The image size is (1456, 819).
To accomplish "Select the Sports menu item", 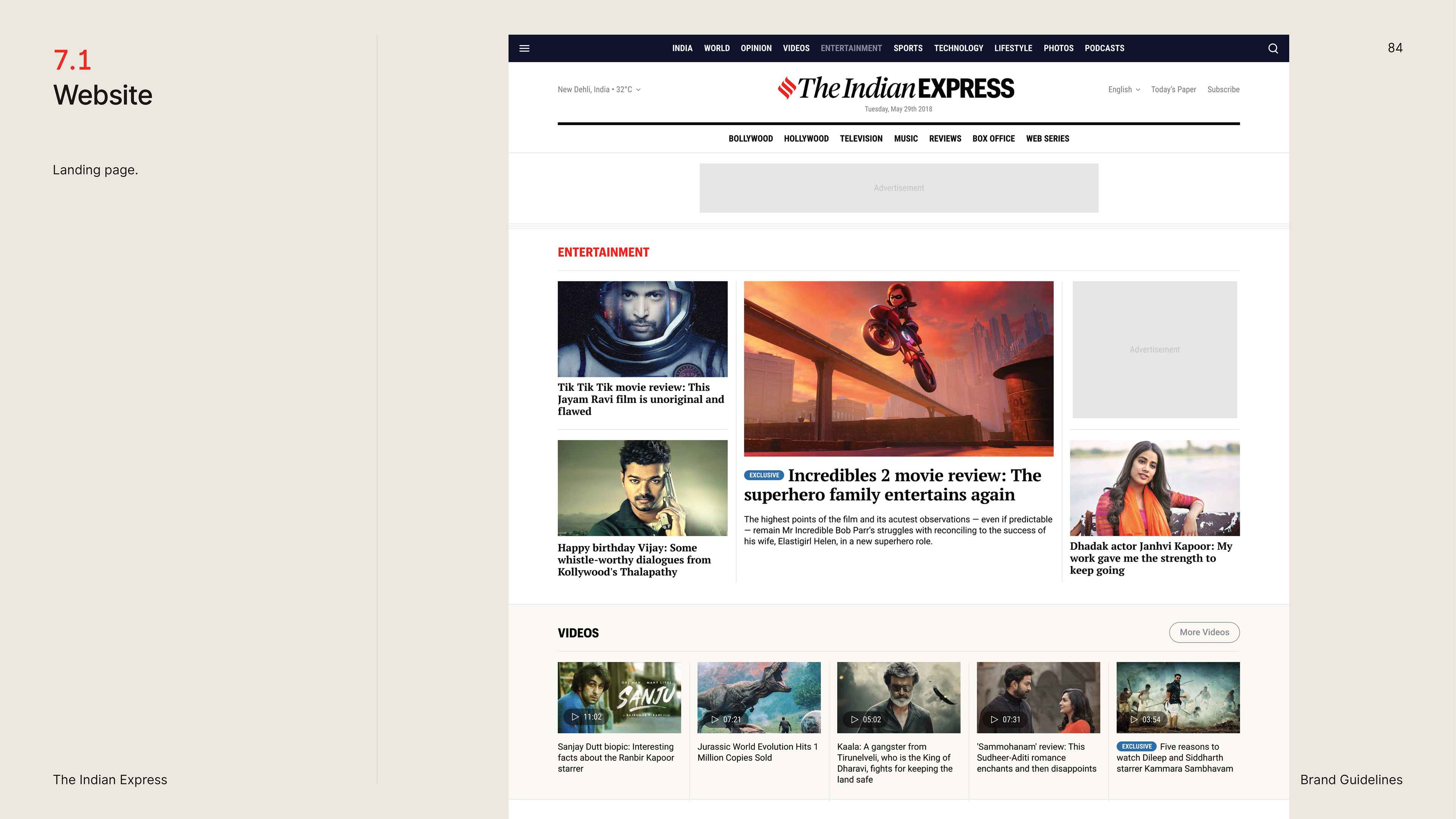I will tap(908, 49).
